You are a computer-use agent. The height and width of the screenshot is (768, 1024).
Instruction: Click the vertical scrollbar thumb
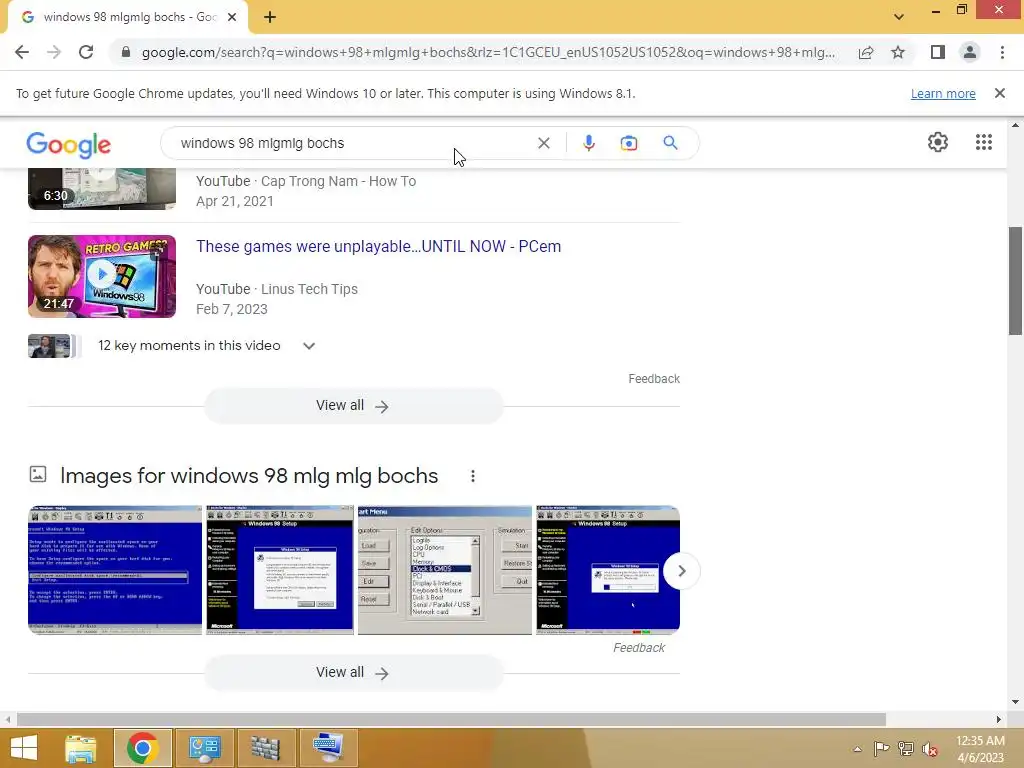tap(1015, 281)
